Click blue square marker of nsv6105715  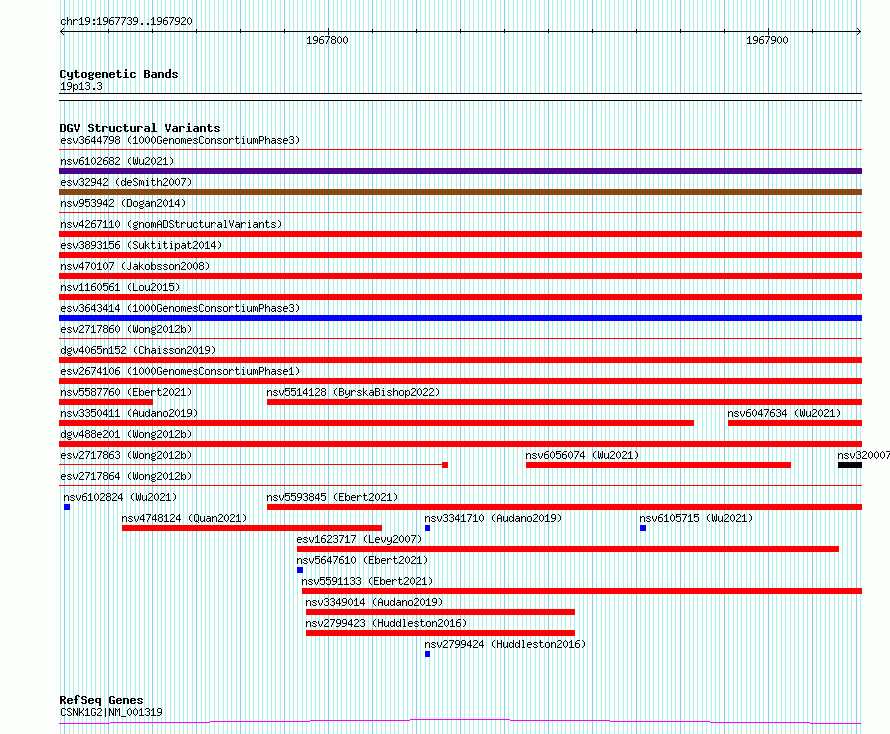643,528
